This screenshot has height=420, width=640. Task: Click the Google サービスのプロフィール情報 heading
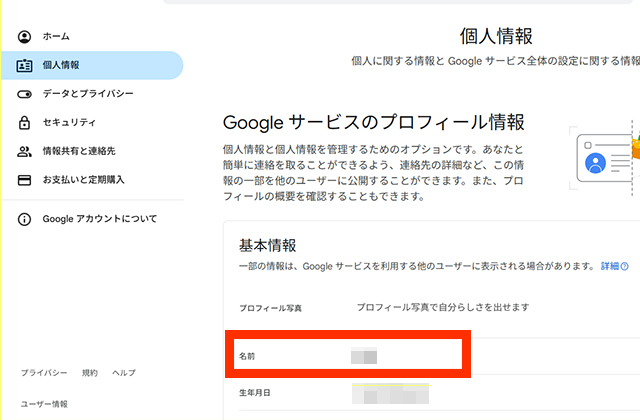click(373, 122)
